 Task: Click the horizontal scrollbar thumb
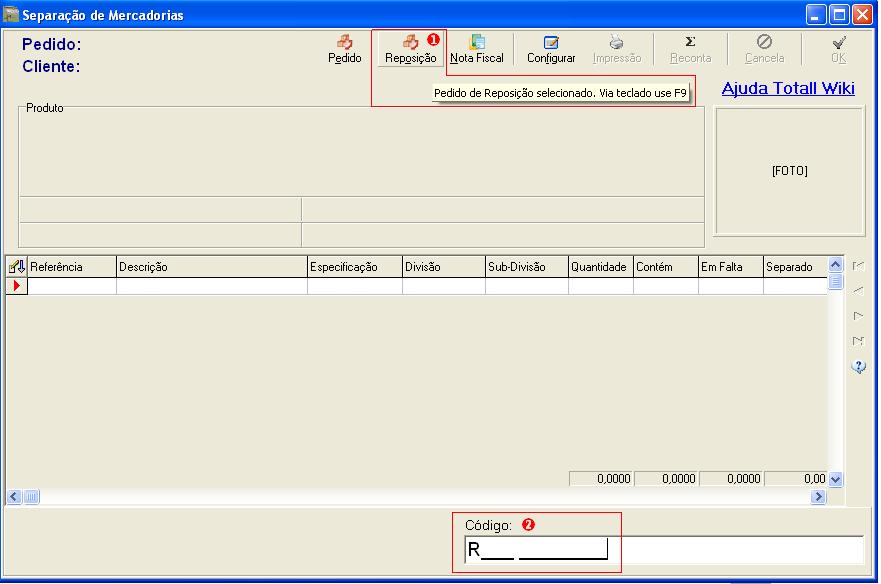tap(31, 497)
